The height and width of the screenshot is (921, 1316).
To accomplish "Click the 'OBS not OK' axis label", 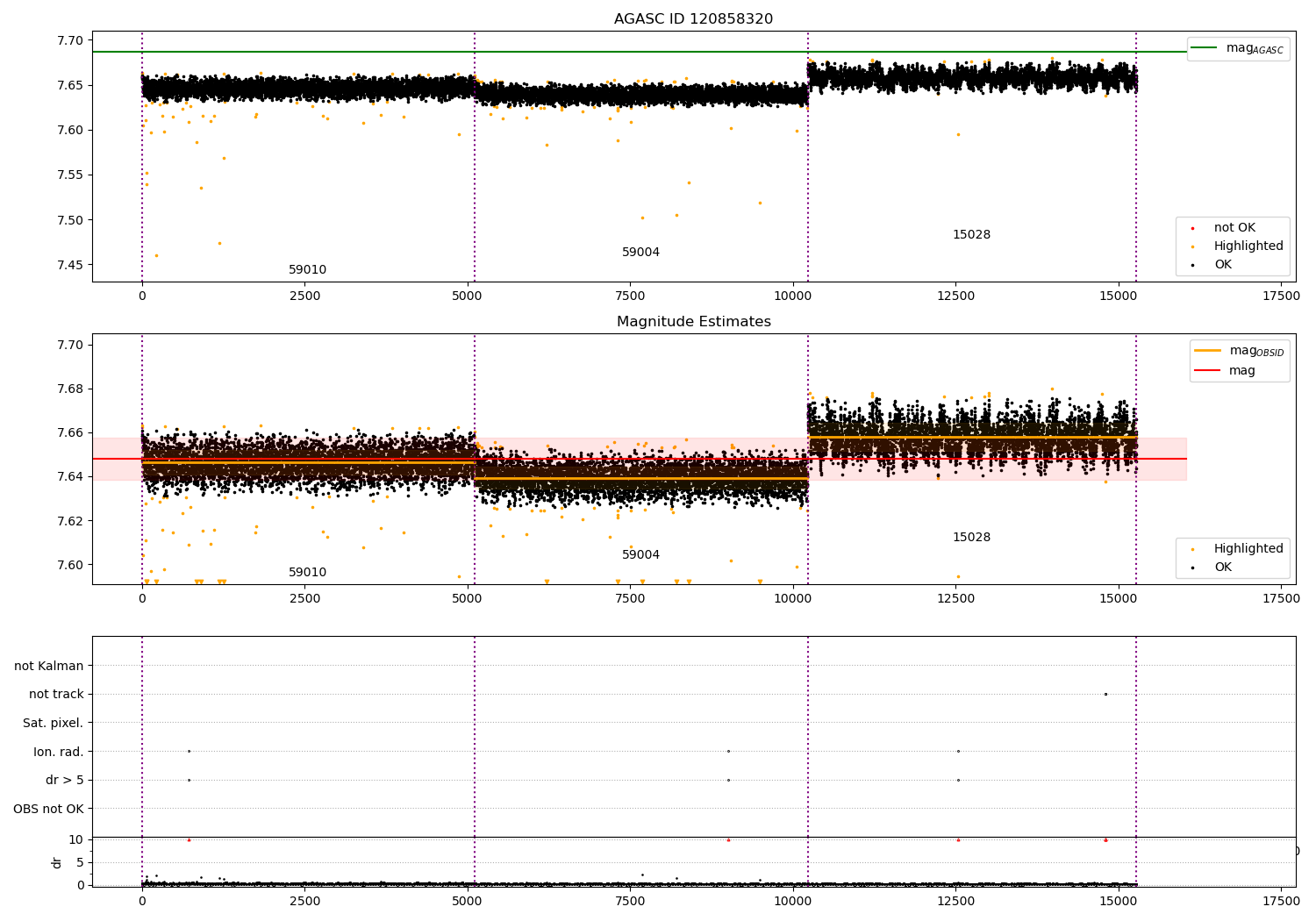I will coord(48,809).
